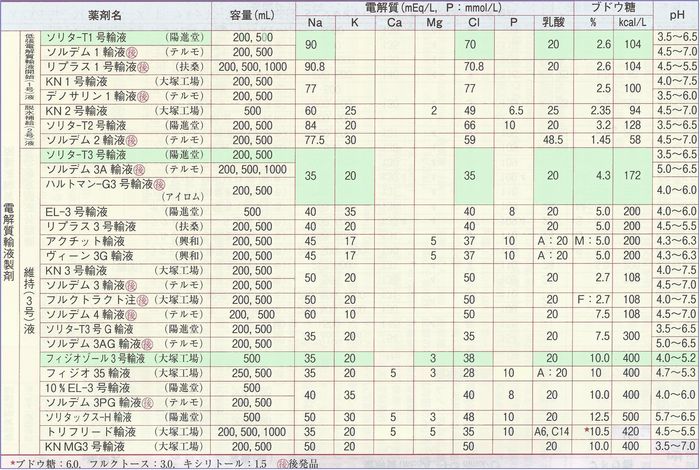Select the pH range 5.7~6.5
This screenshot has height=470, width=700.
click(676, 417)
